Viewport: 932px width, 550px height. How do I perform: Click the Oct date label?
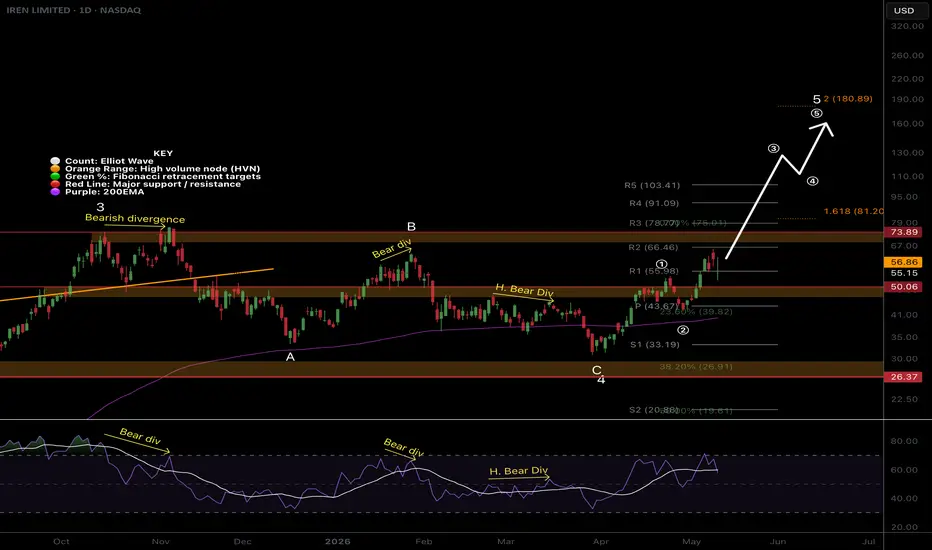tap(61, 542)
